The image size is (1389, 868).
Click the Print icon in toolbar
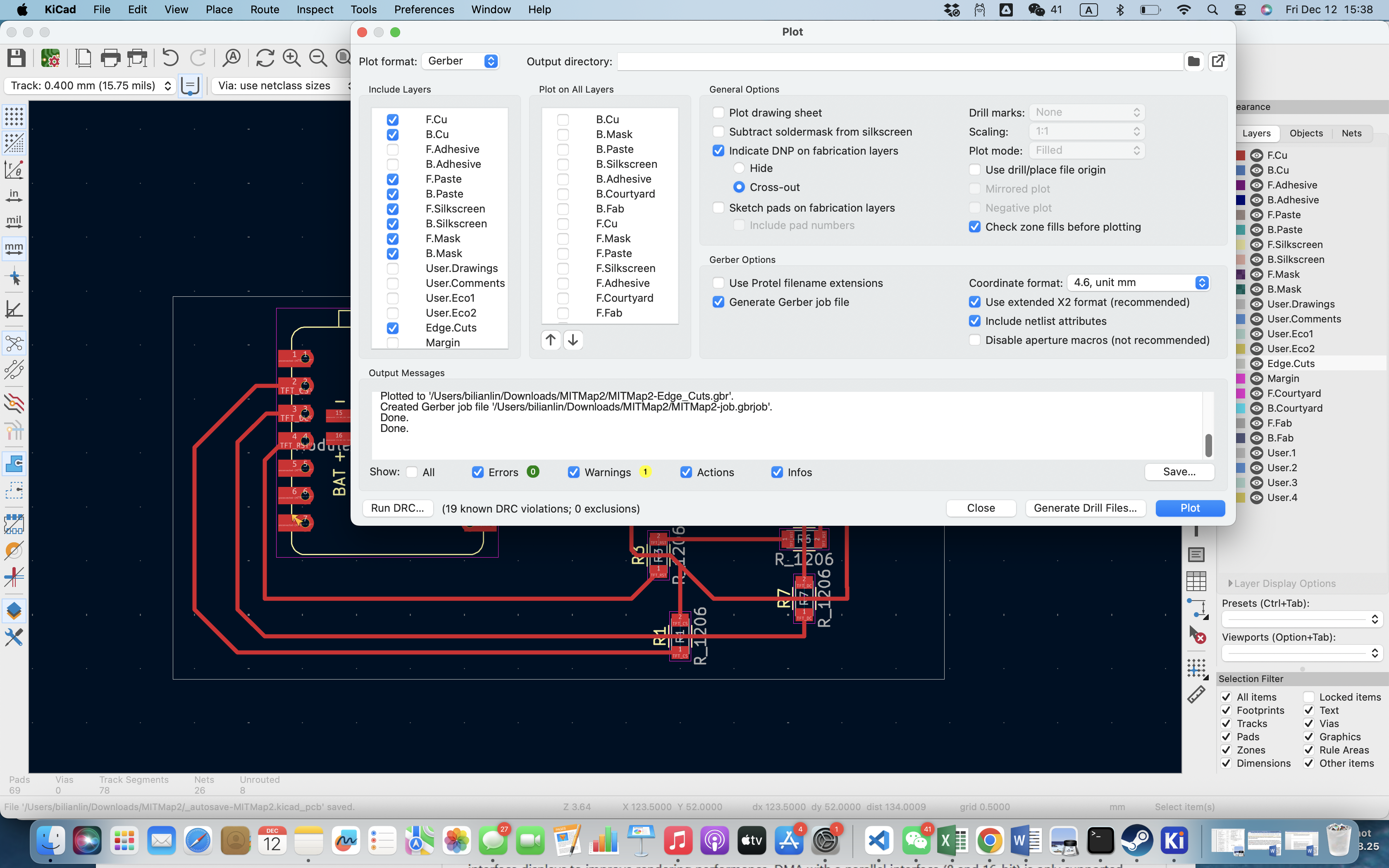(x=110, y=57)
